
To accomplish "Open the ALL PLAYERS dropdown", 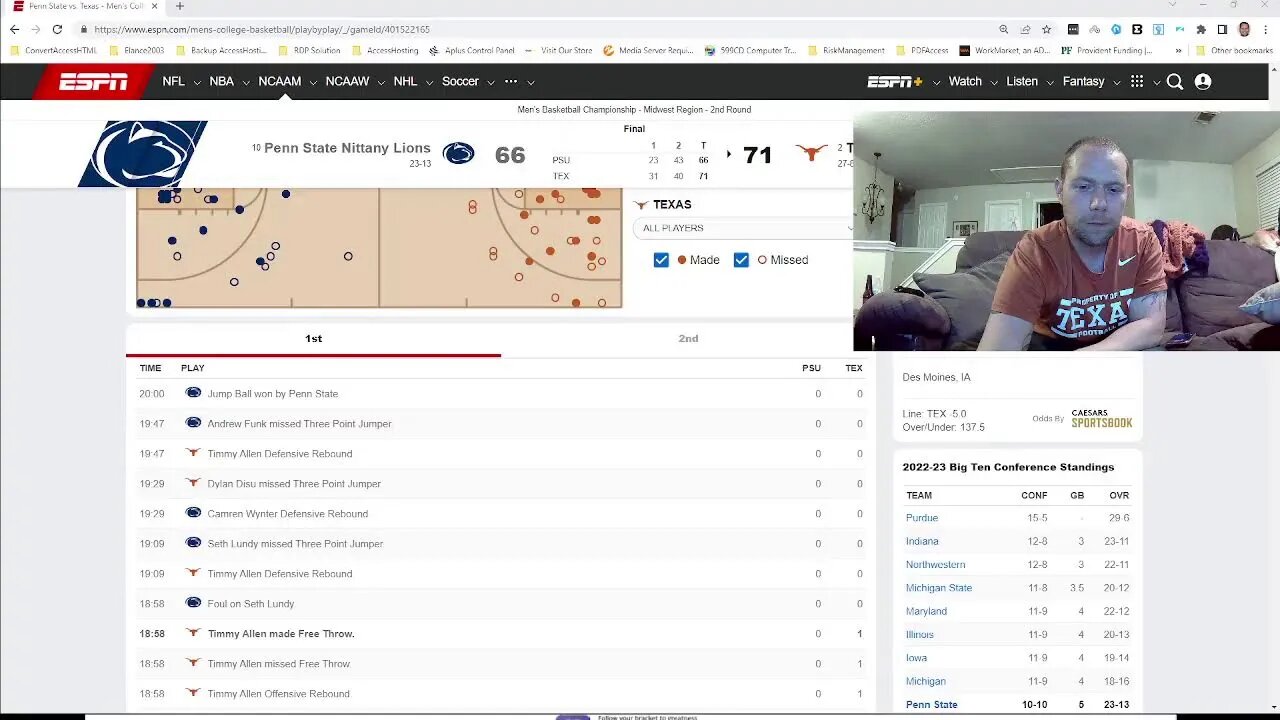I will tap(743, 228).
